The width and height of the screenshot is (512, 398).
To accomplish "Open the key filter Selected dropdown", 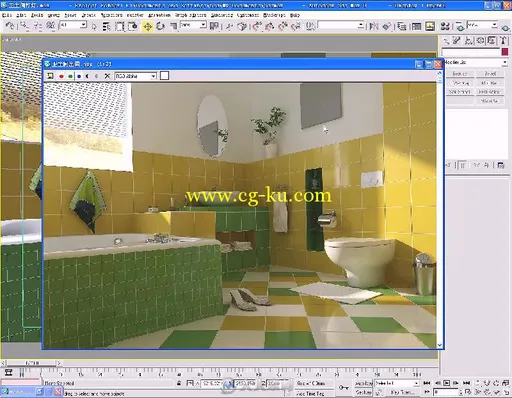I will tap(396, 383).
